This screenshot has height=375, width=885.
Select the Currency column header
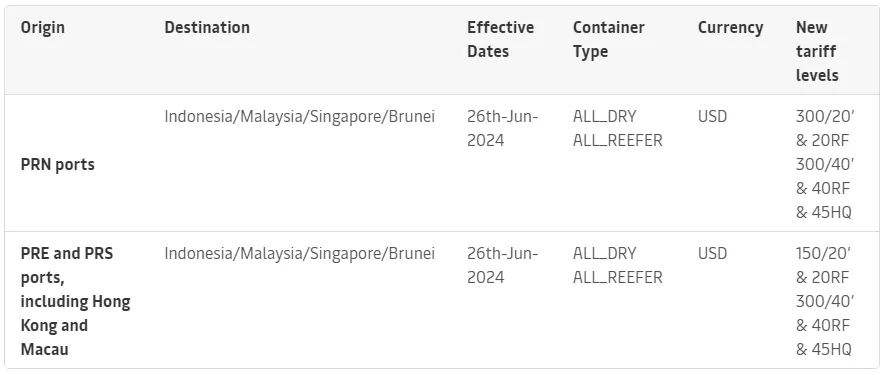730,27
